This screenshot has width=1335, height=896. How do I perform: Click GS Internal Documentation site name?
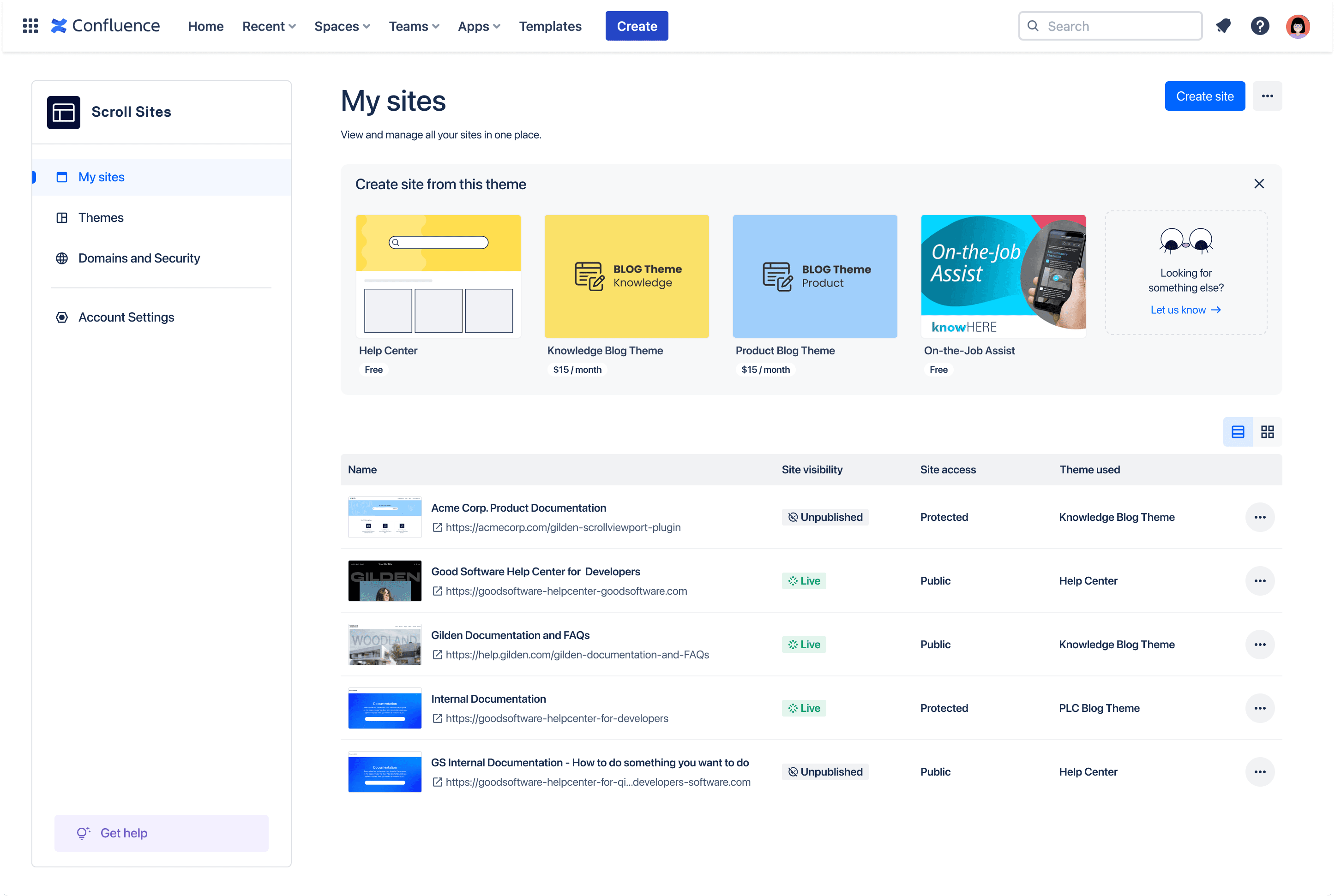pyautogui.click(x=589, y=762)
